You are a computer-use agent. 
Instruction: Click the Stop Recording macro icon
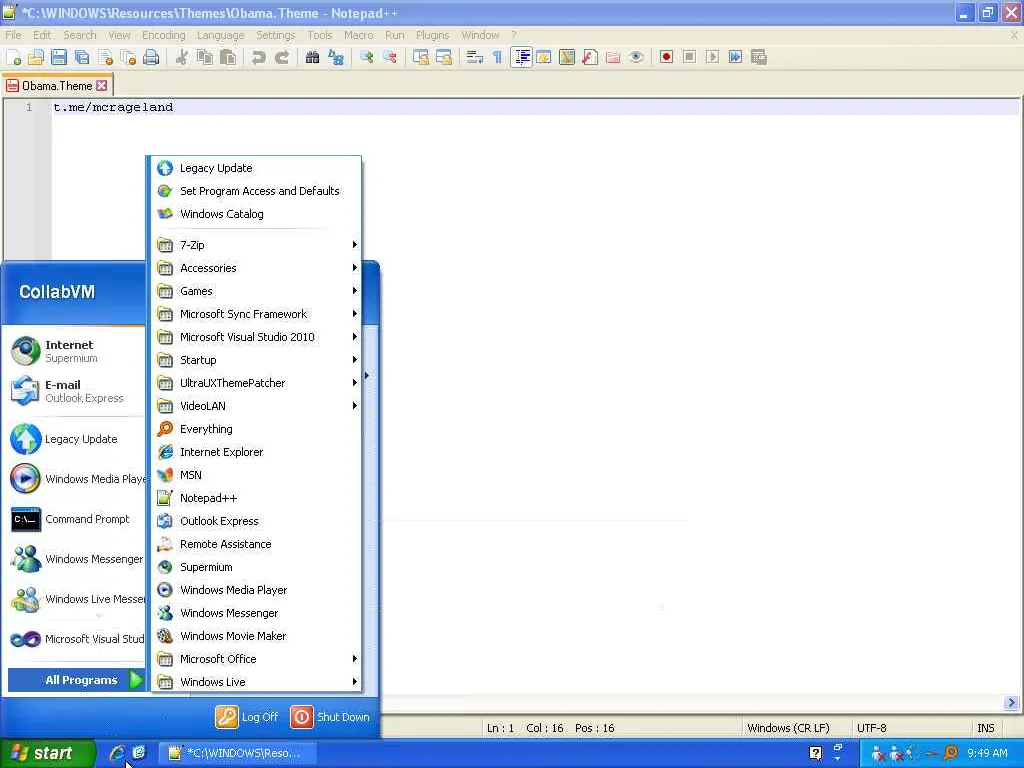click(x=689, y=57)
